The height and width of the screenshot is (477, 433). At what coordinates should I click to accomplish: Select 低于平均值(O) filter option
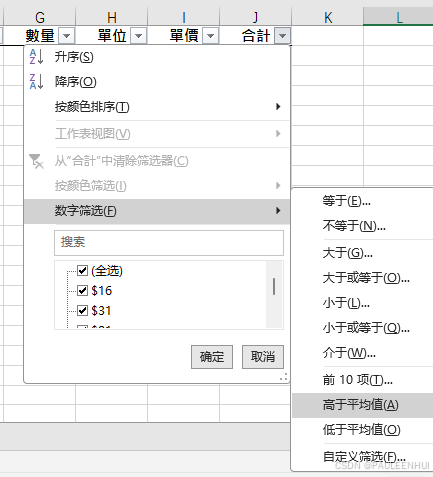362,430
